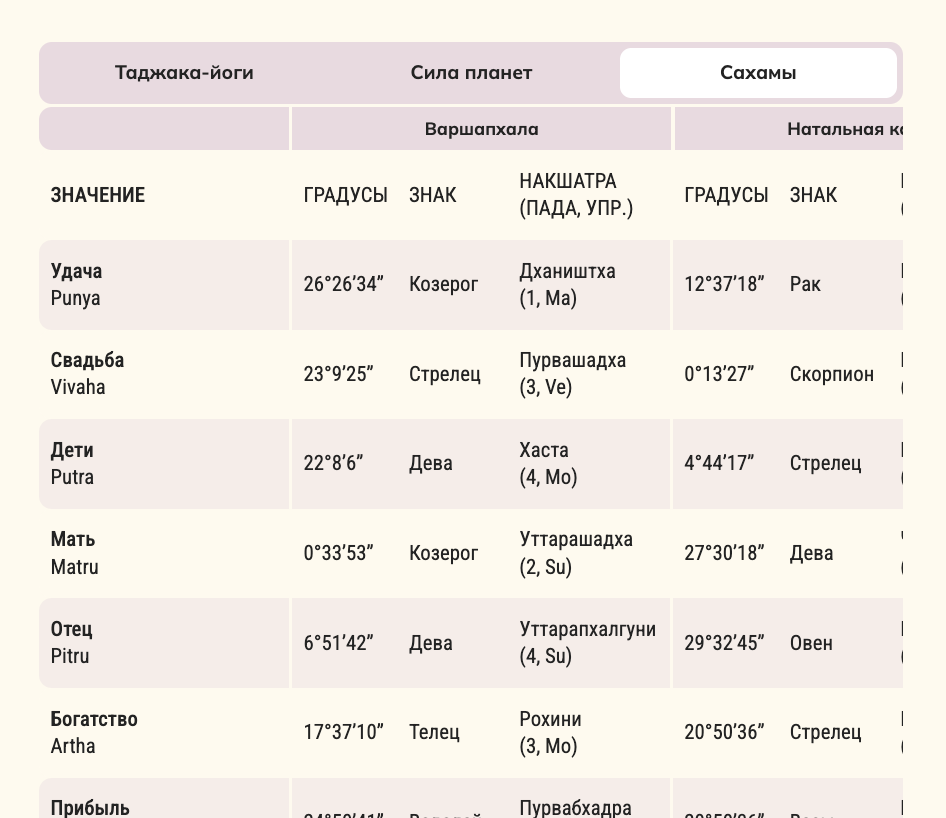Image resolution: width=946 pixels, height=818 pixels.
Task: Select the Богатство Artha row label
Action: click(x=94, y=732)
